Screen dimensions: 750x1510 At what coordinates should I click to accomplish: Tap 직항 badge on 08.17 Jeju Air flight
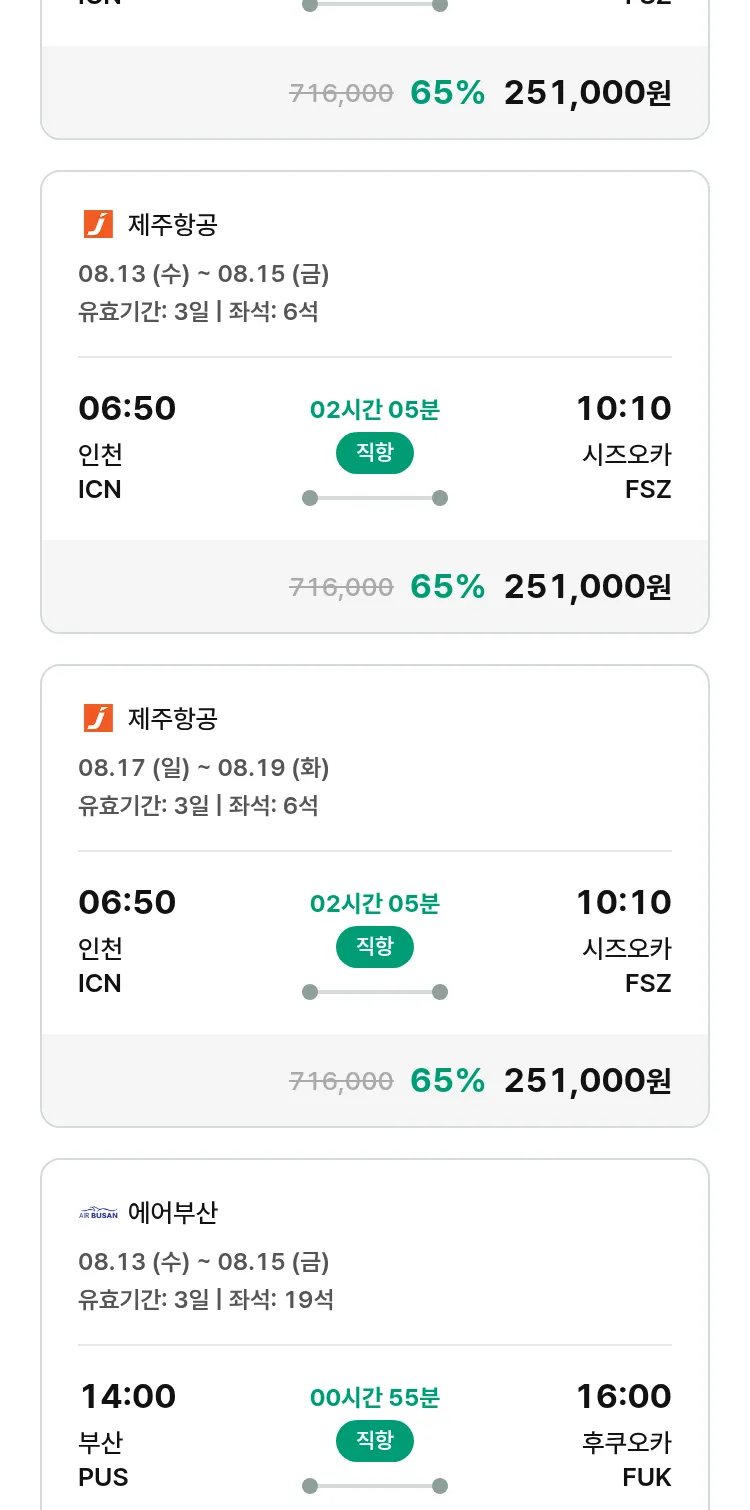click(x=375, y=947)
